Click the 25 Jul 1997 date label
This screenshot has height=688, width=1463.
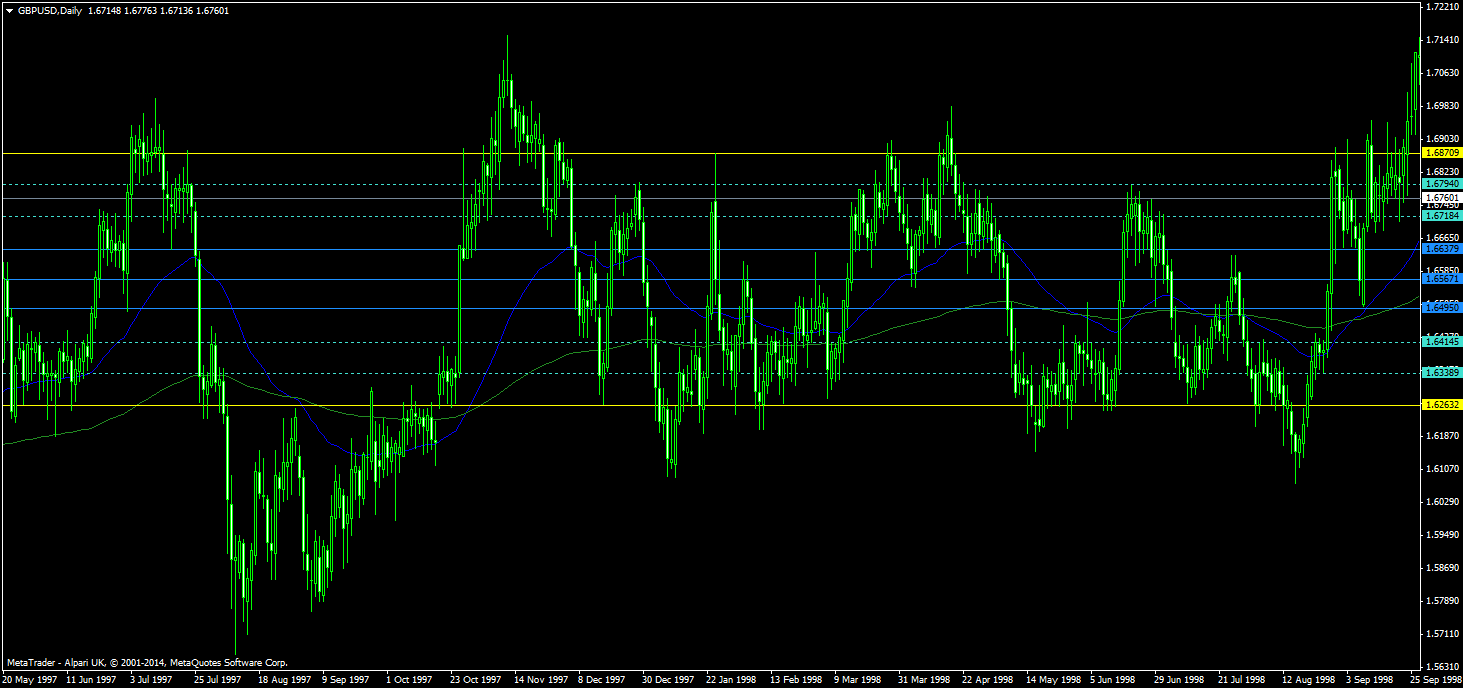(x=219, y=679)
